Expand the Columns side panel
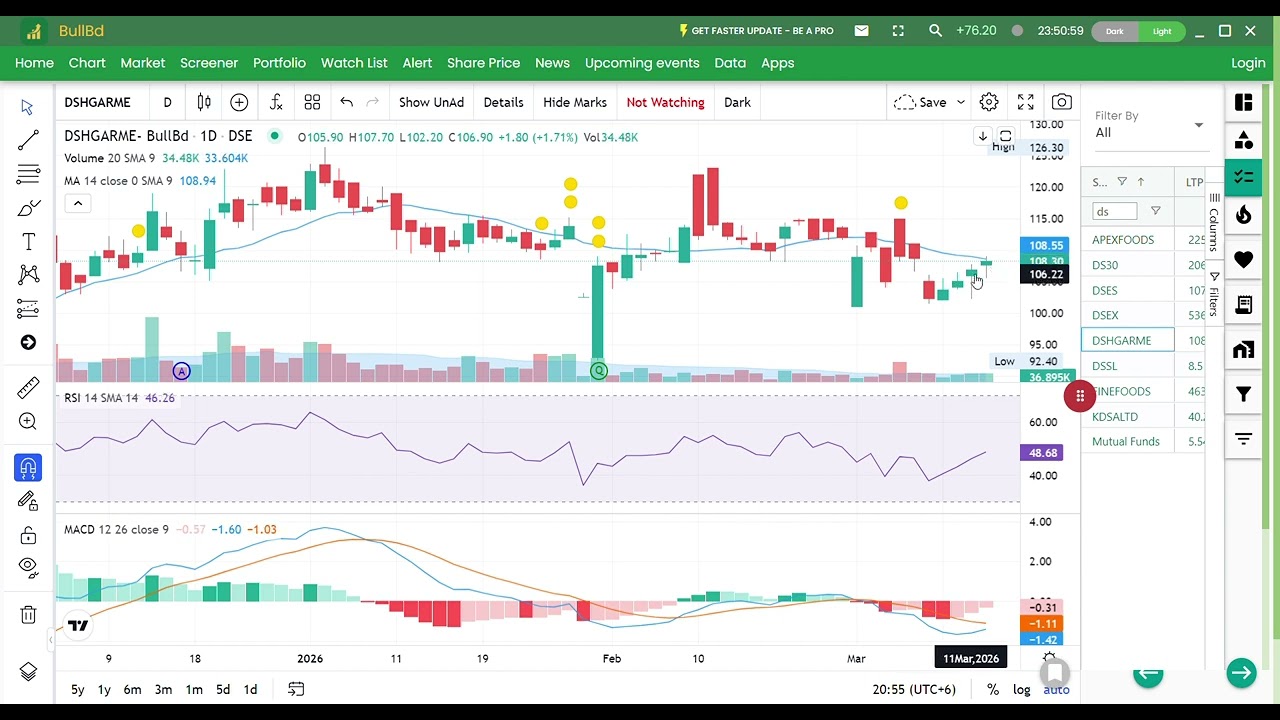 (x=1214, y=224)
